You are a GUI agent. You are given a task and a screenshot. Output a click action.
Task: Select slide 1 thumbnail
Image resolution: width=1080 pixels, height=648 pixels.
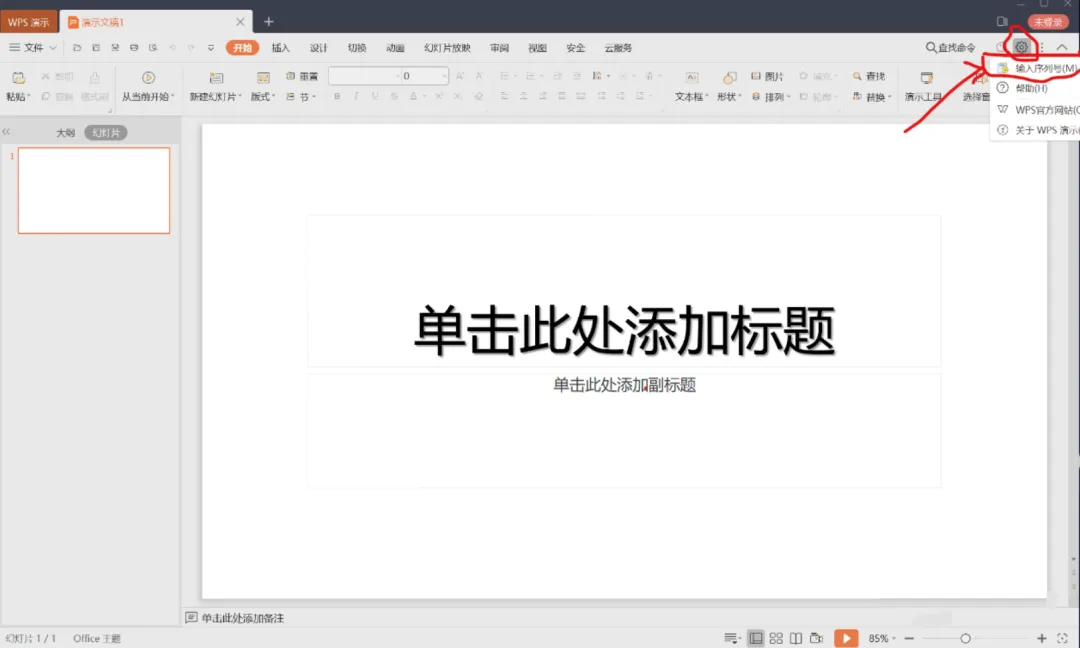tap(94, 190)
